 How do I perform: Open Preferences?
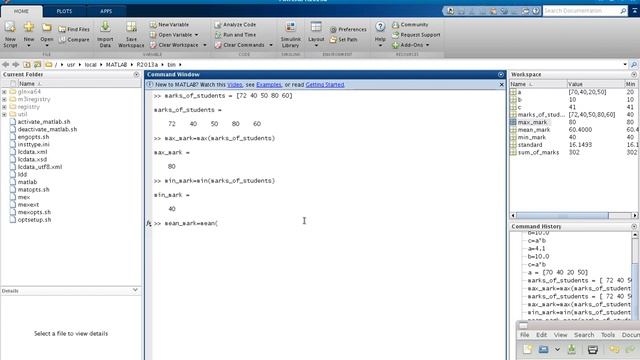point(348,29)
